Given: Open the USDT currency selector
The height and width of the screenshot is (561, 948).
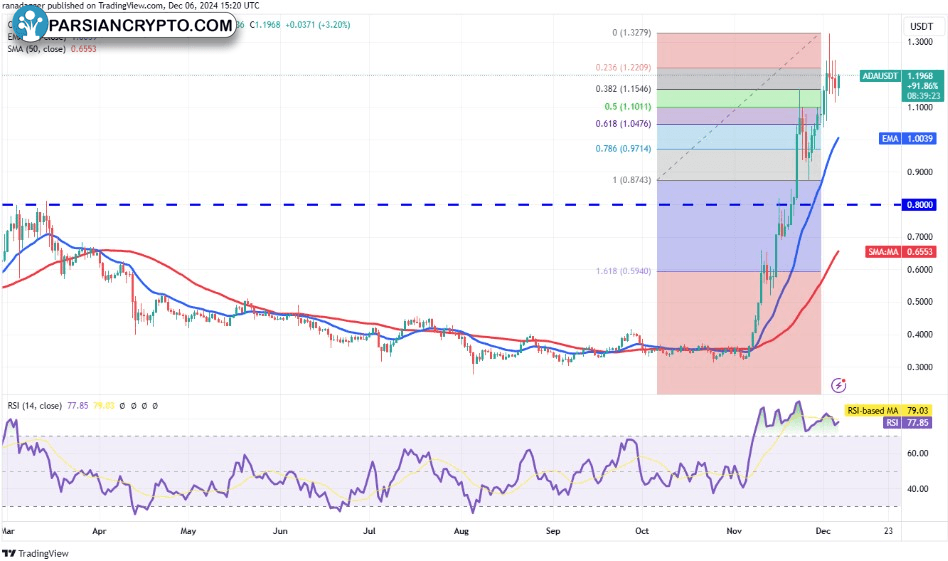Looking at the screenshot, I should click(921, 27).
